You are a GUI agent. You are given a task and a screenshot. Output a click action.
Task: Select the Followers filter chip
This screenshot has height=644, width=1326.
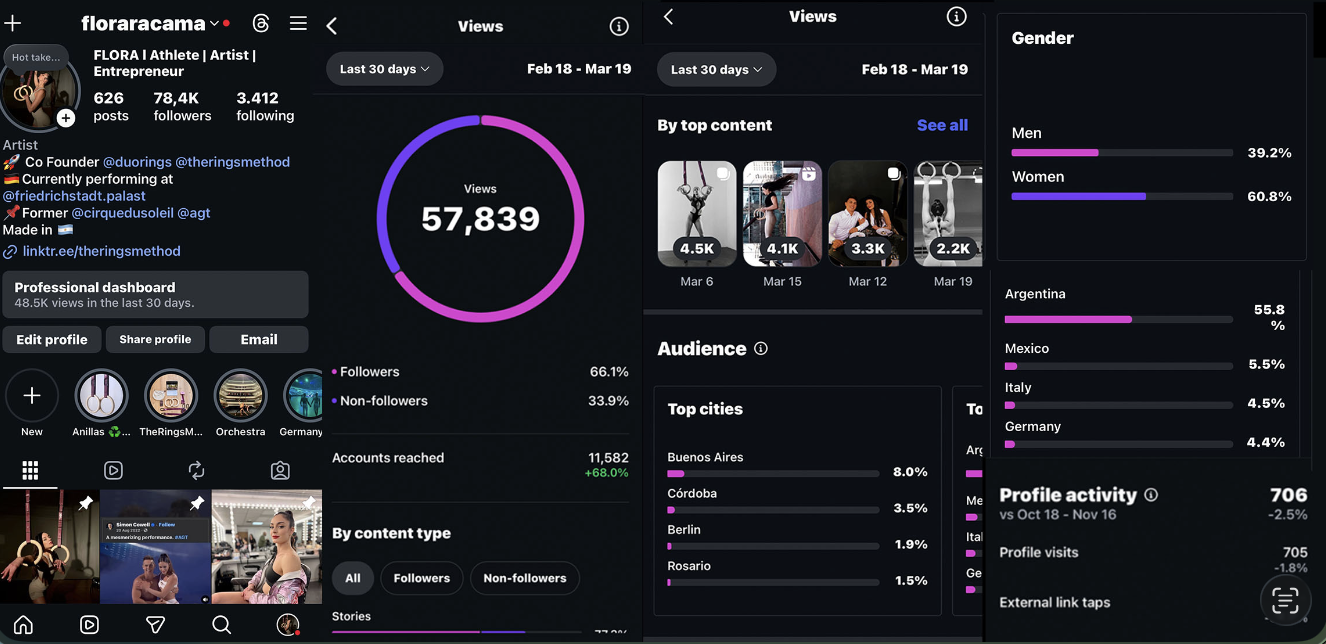422,578
